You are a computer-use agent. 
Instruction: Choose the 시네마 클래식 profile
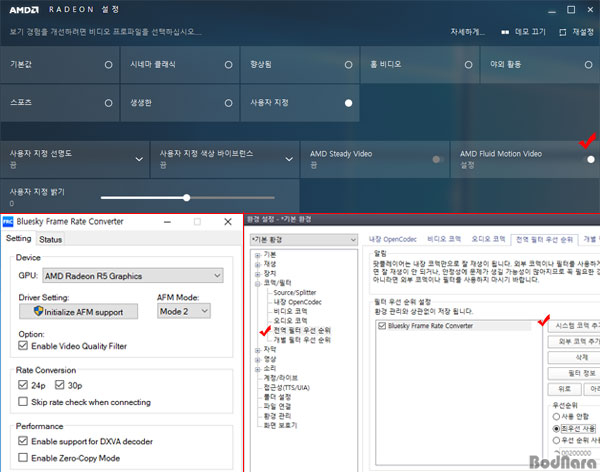180,65
